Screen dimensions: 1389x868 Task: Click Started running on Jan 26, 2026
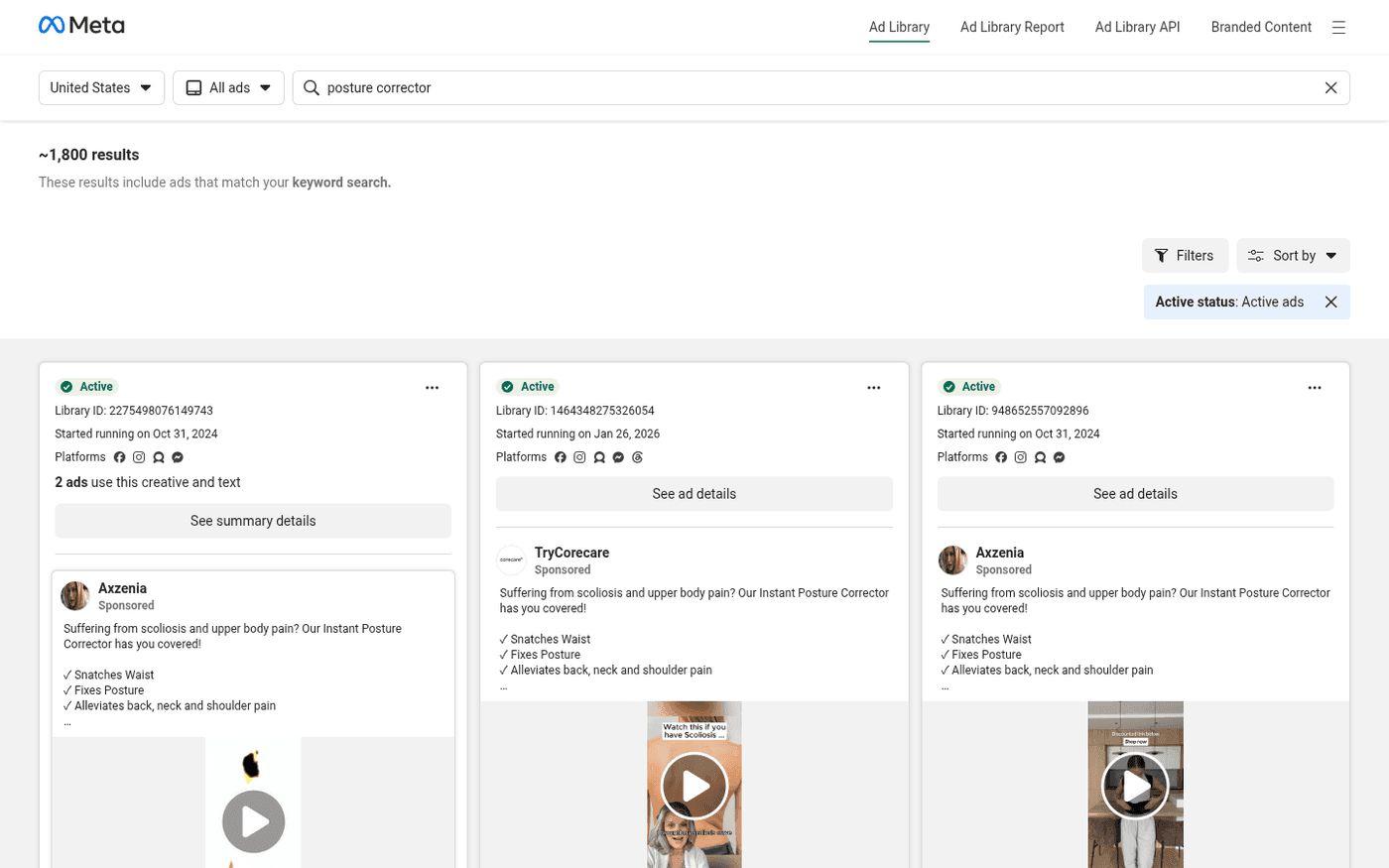click(x=577, y=434)
